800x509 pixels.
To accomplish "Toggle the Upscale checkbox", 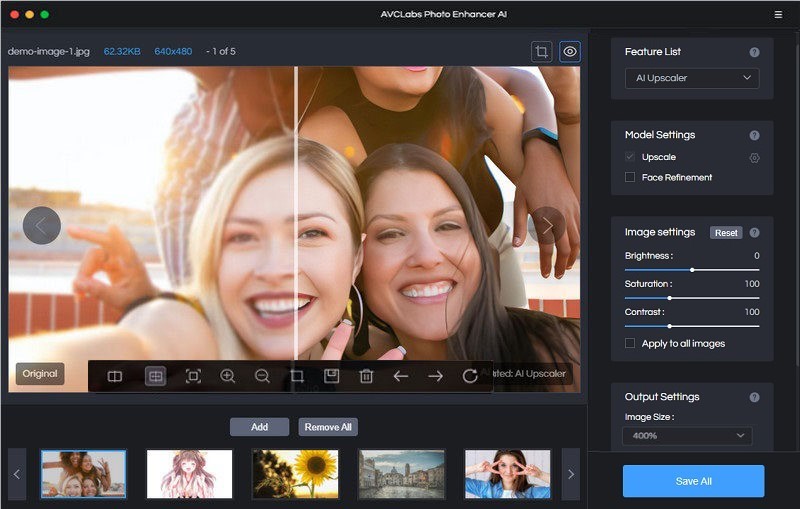I will click(630, 157).
